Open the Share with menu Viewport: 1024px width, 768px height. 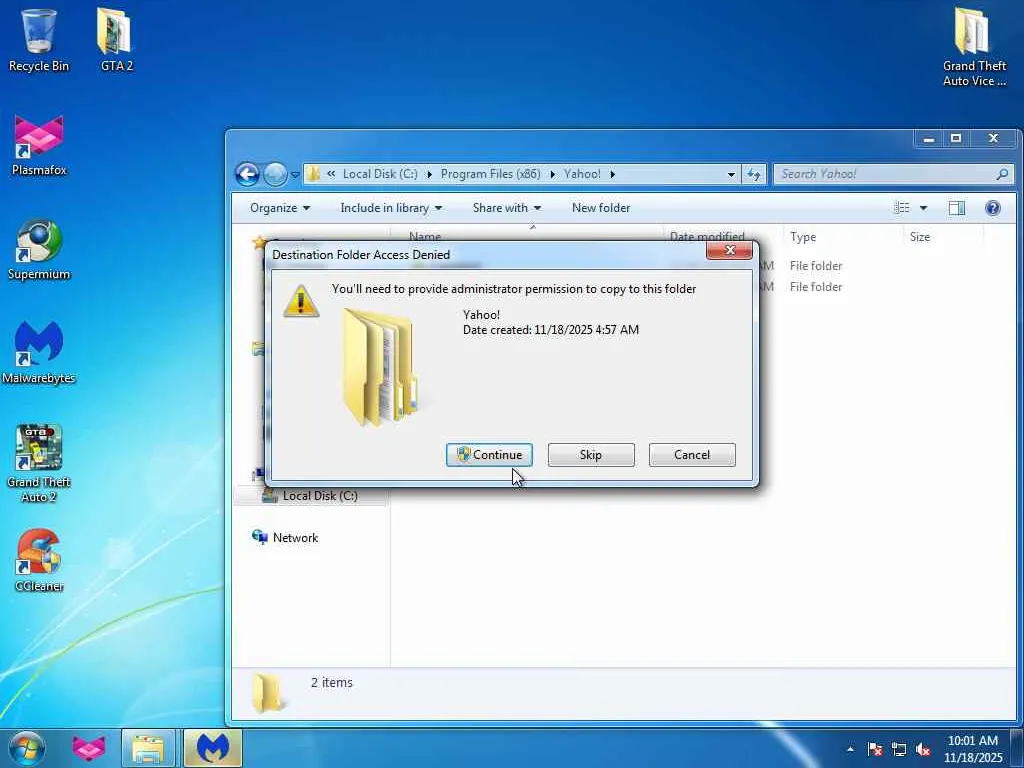pos(507,208)
